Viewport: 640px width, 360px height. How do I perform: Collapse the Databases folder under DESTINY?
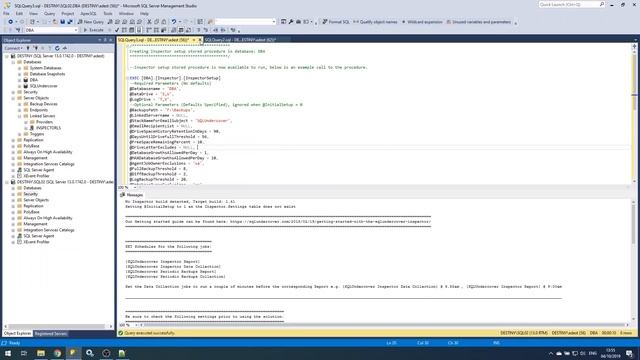[x=13, y=62]
